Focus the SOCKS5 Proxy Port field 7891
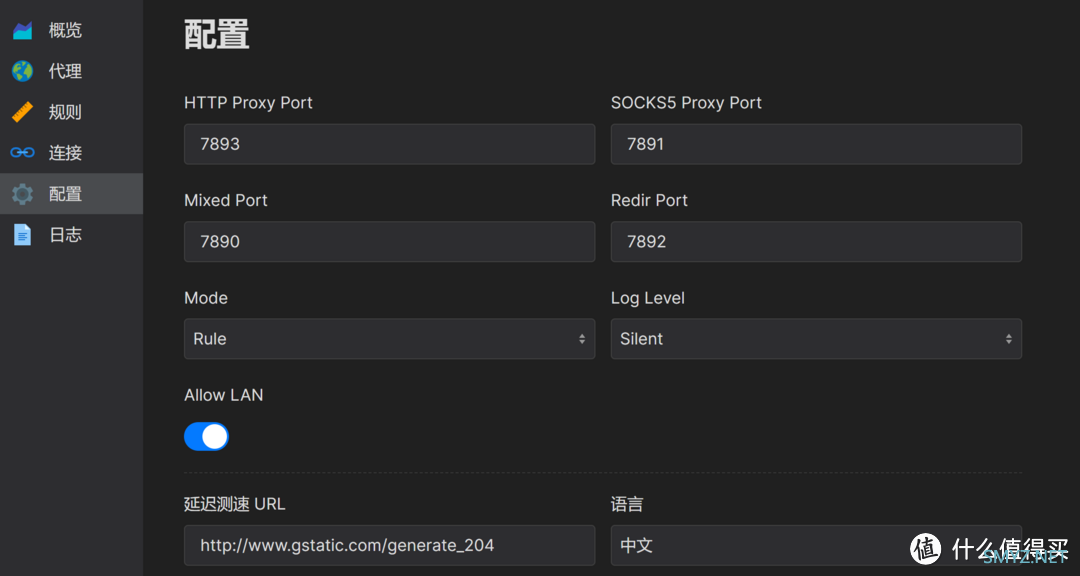The width and height of the screenshot is (1080, 576). (x=816, y=144)
